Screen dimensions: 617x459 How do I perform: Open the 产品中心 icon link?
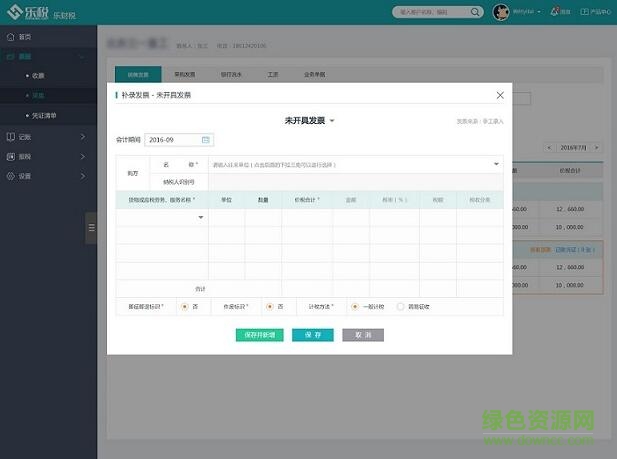pos(584,12)
